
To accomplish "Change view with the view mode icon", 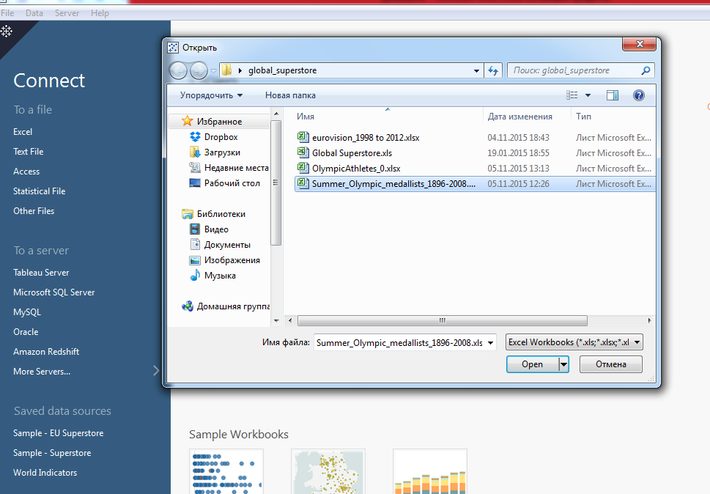I will click(572, 95).
